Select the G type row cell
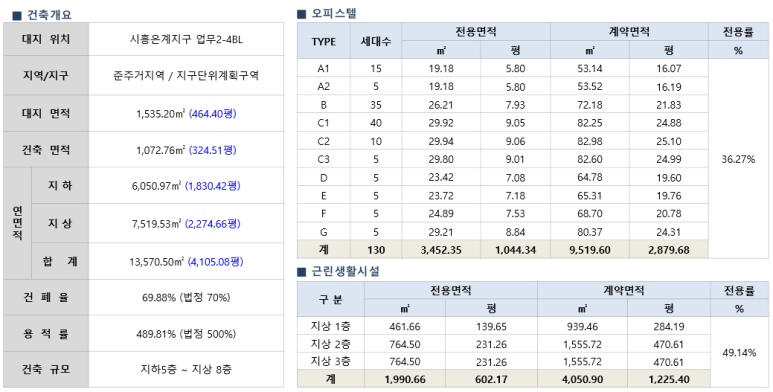 [323, 232]
